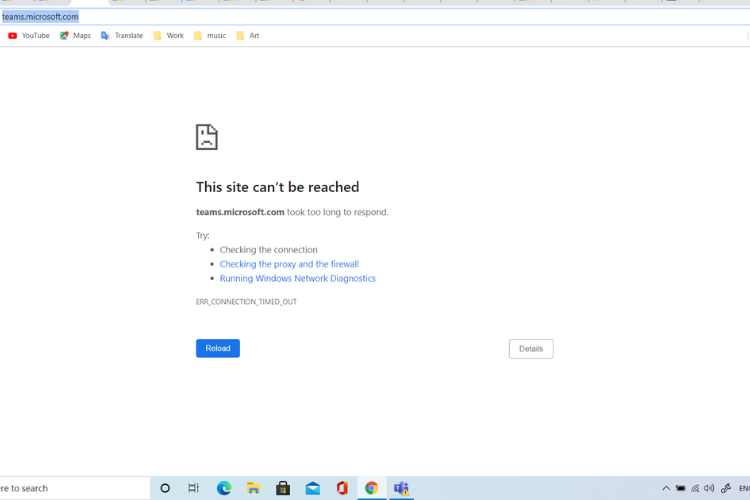750x500 pixels.
Task: Click the taskbar search box
Action: [75, 488]
